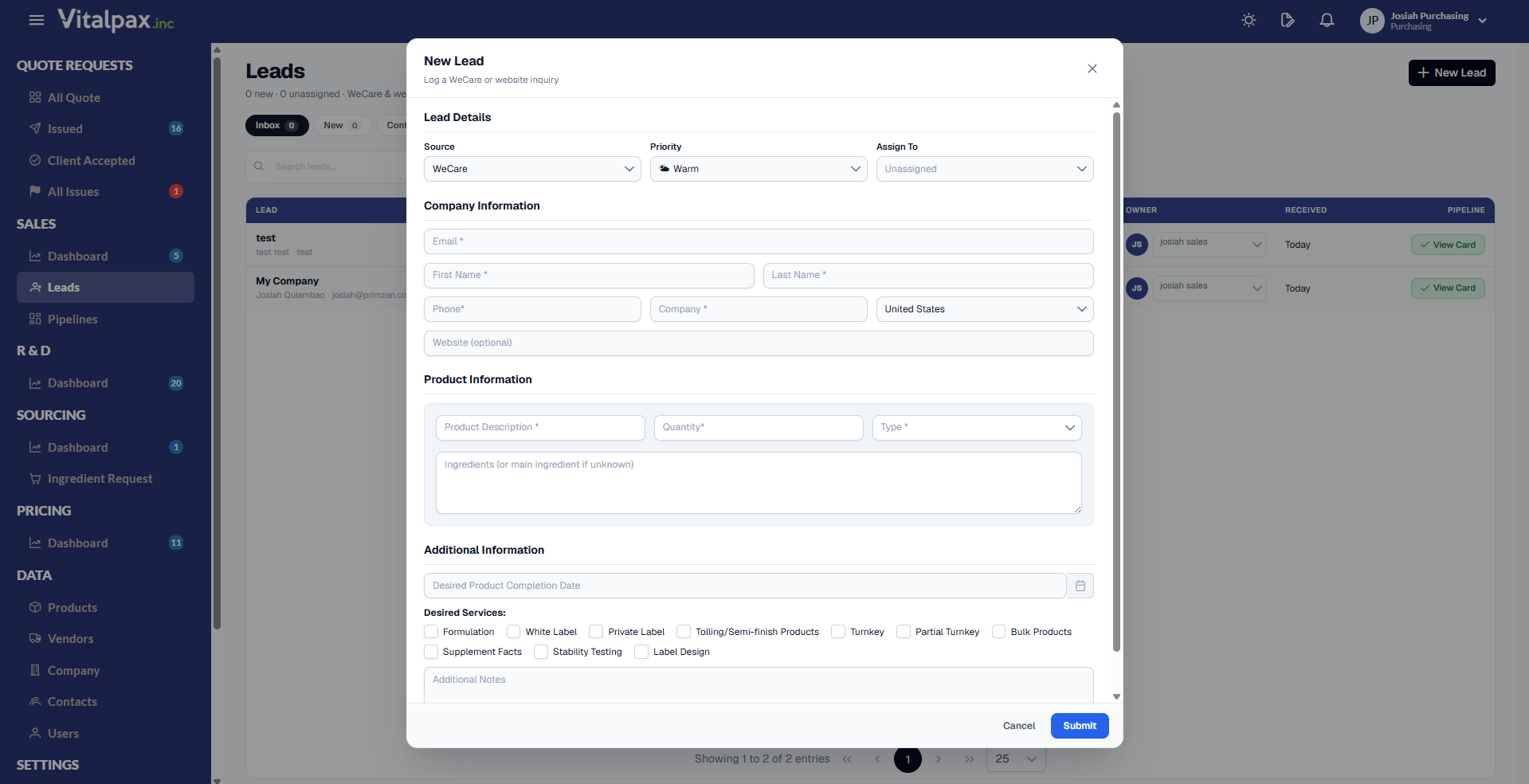Select the Turnkey checkbox
The image size is (1529, 784).
(x=838, y=632)
